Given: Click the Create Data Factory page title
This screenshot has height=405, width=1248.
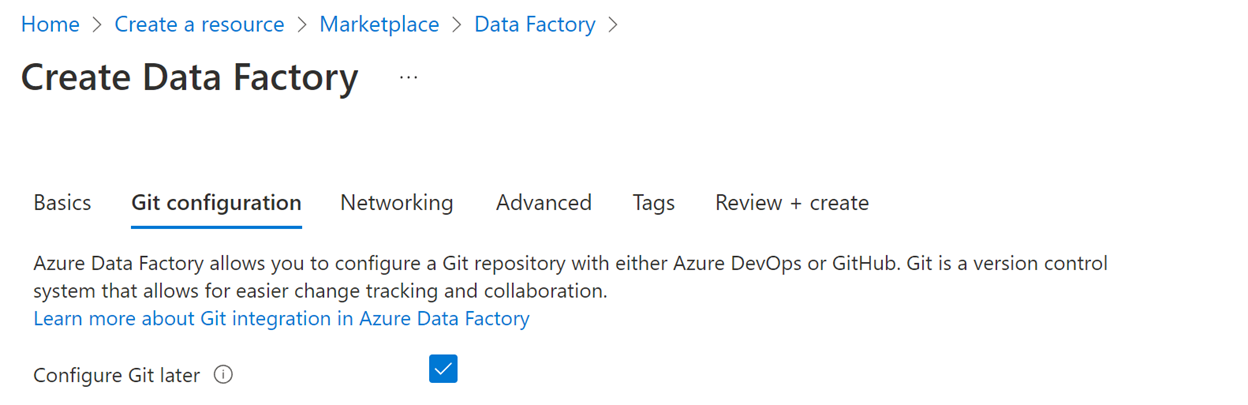Looking at the screenshot, I should (190, 77).
